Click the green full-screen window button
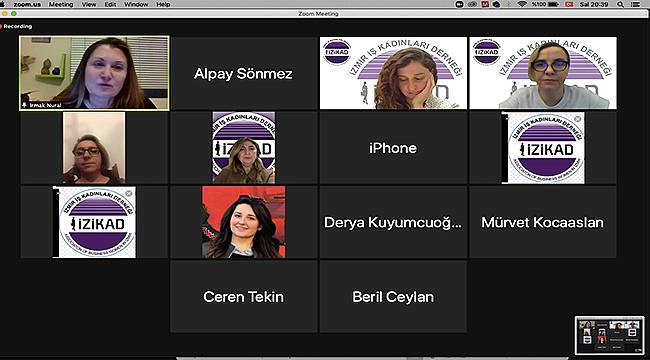 pos(14,14)
